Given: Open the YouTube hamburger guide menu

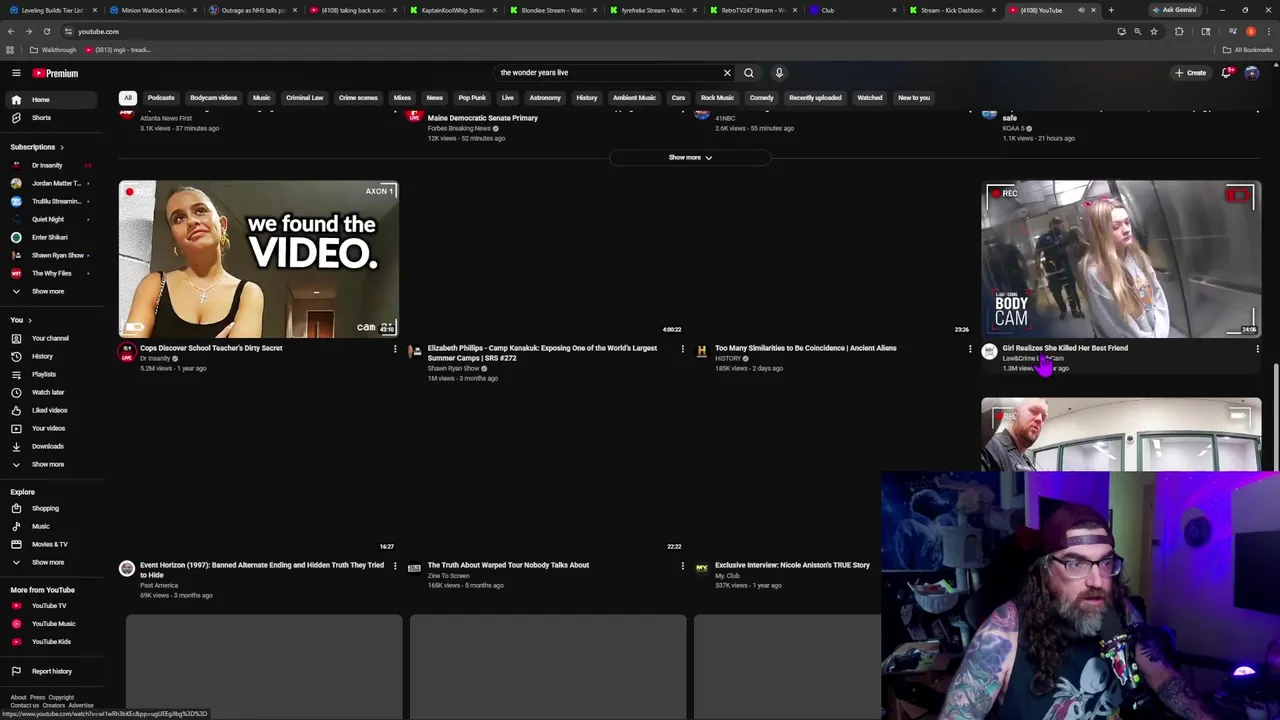Looking at the screenshot, I should click(x=16, y=73).
